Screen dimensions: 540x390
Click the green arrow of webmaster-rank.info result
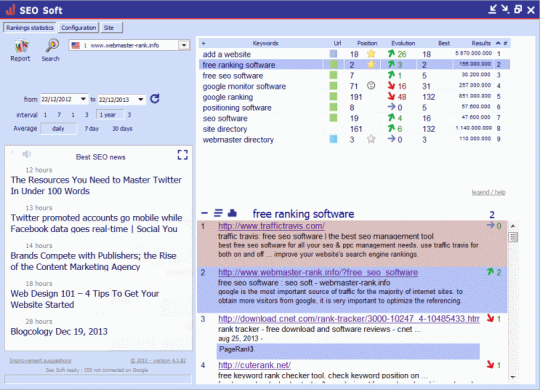(490, 272)
